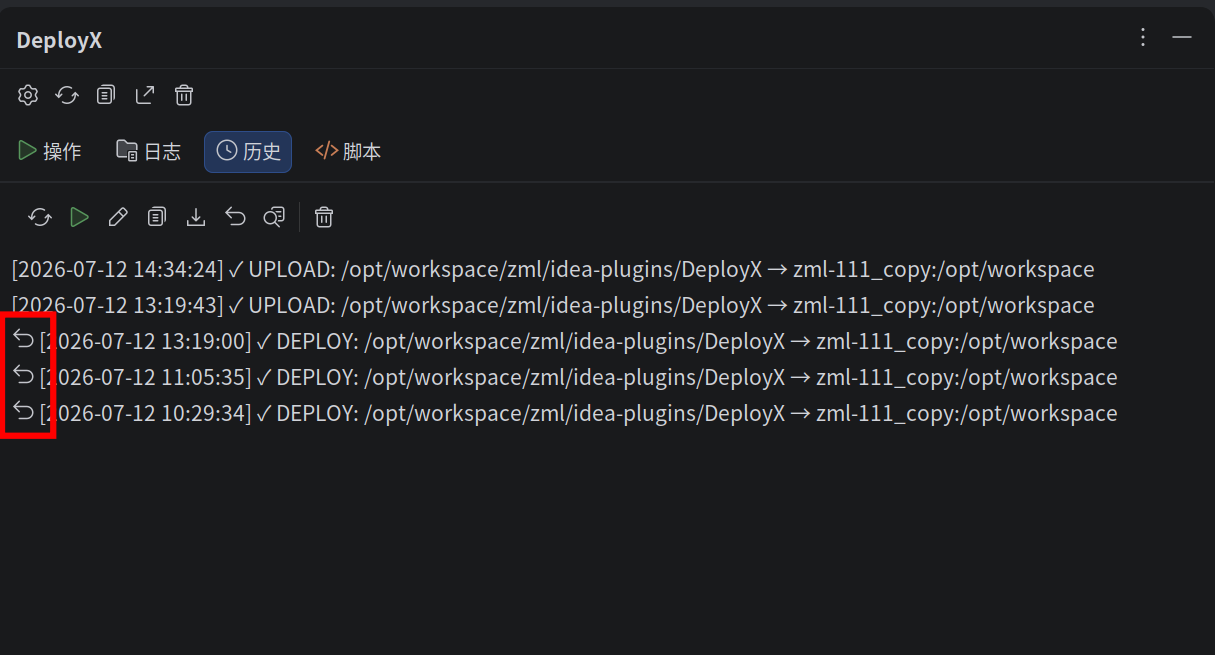
Task: Switch to the 操作 tab
Action: (50, 152)
